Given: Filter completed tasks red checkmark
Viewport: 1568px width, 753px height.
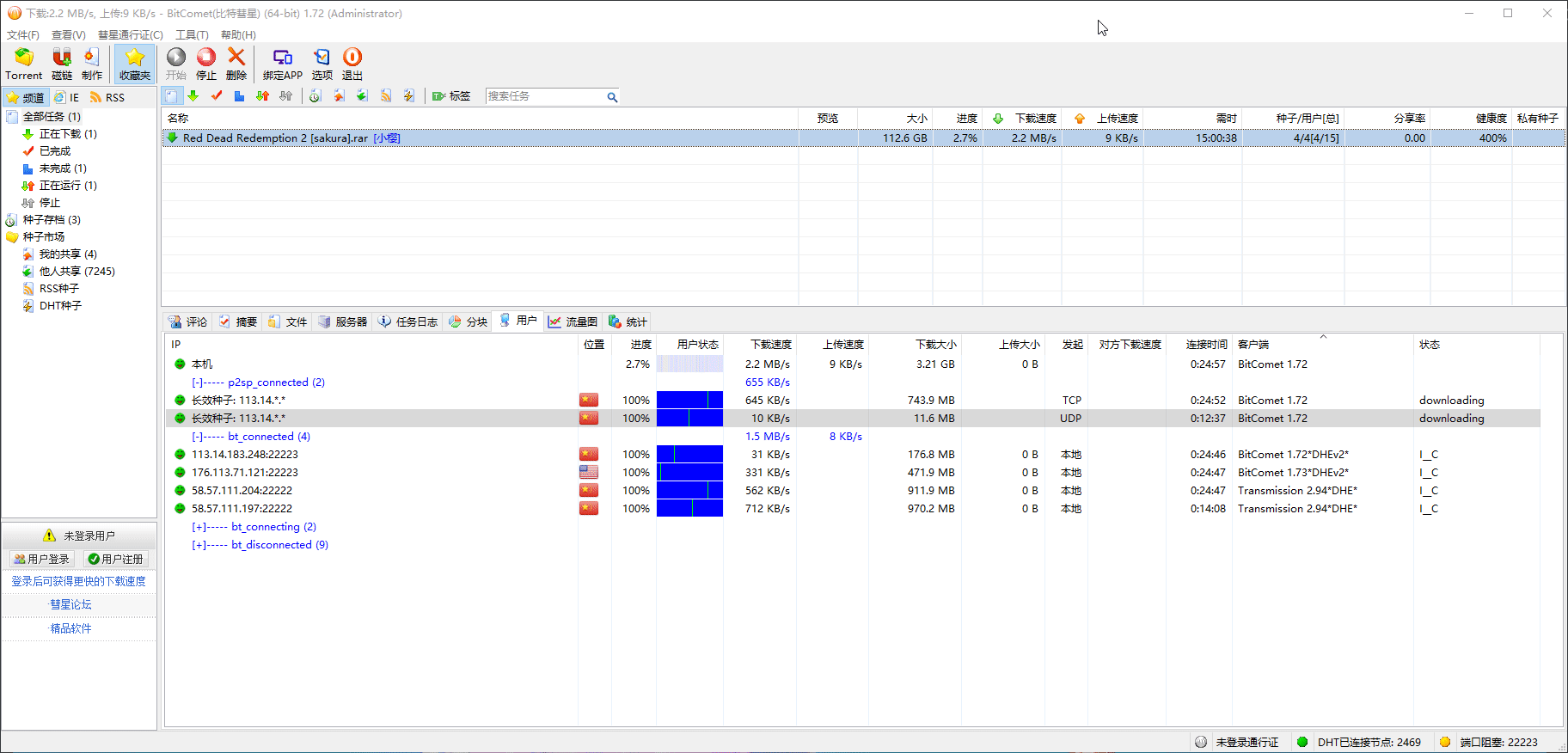Looking at the screenshot, I should pos(217,96).
